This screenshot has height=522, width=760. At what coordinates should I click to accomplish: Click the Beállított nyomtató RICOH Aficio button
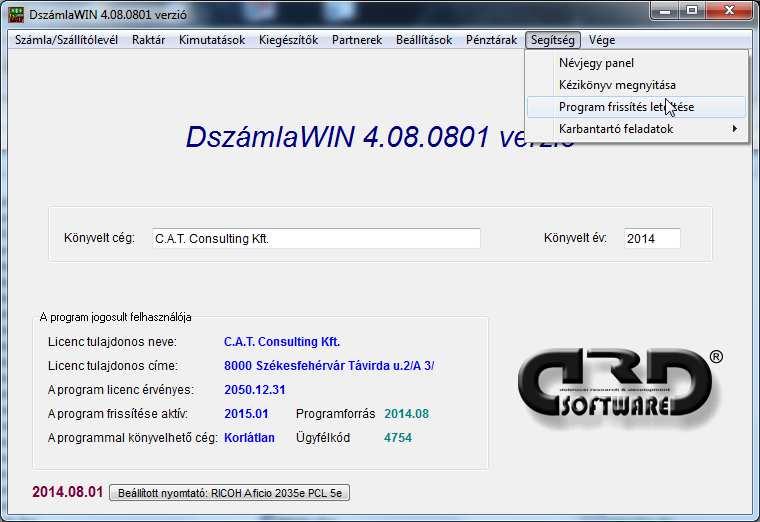pyautogui.click(x=229, y=493)
